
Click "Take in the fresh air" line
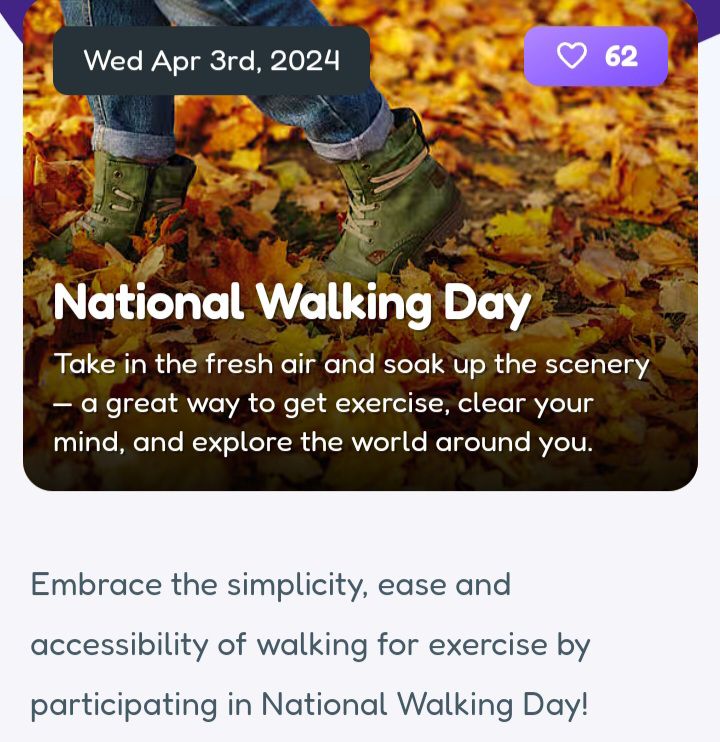(x=351, y=364)
